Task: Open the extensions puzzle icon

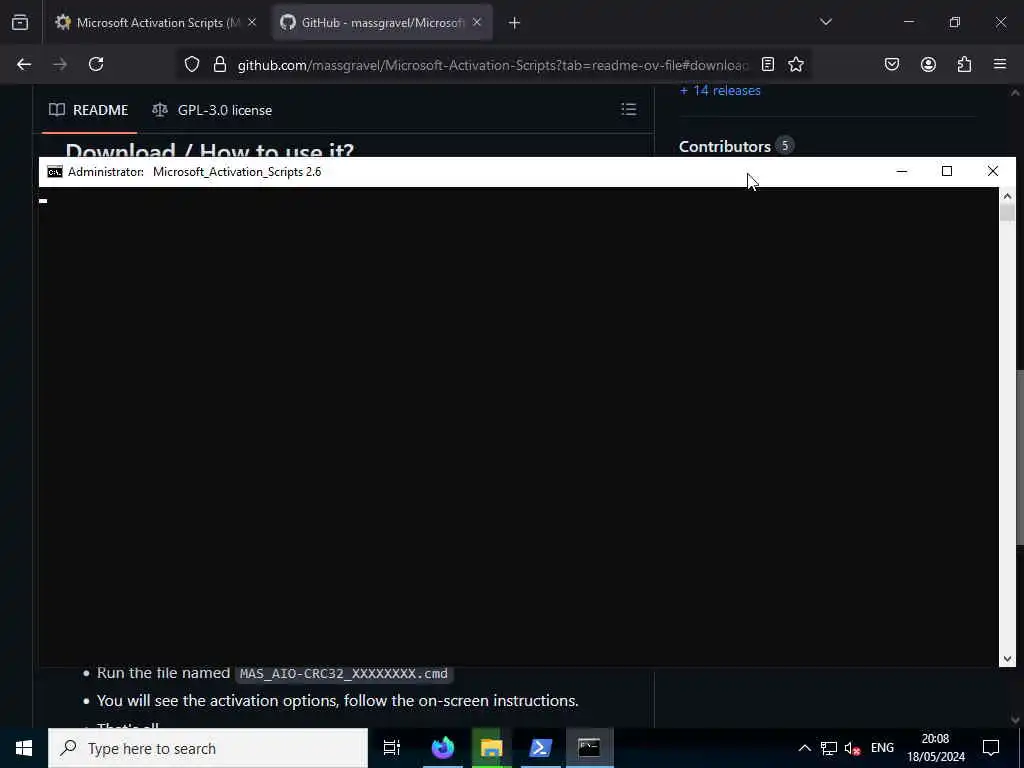Action: pos(964,64)
